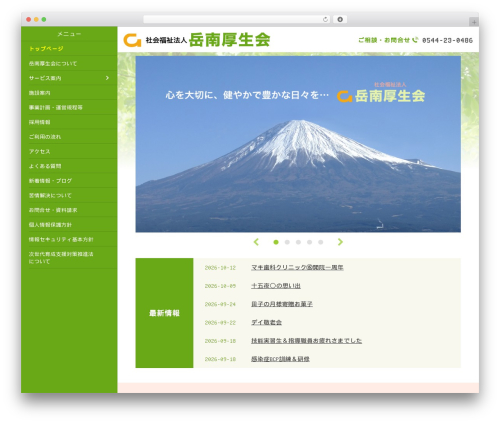Add a new tab with the plus button
500x423 pixels.
(474, 22)
